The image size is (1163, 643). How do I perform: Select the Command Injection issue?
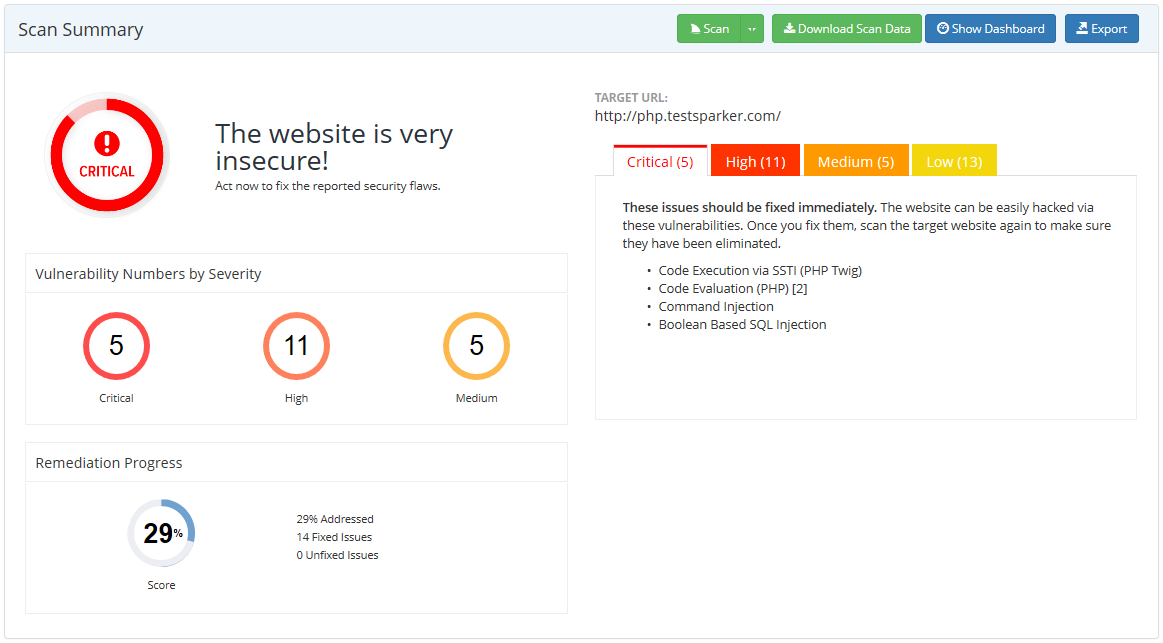[x=715, y=306]
